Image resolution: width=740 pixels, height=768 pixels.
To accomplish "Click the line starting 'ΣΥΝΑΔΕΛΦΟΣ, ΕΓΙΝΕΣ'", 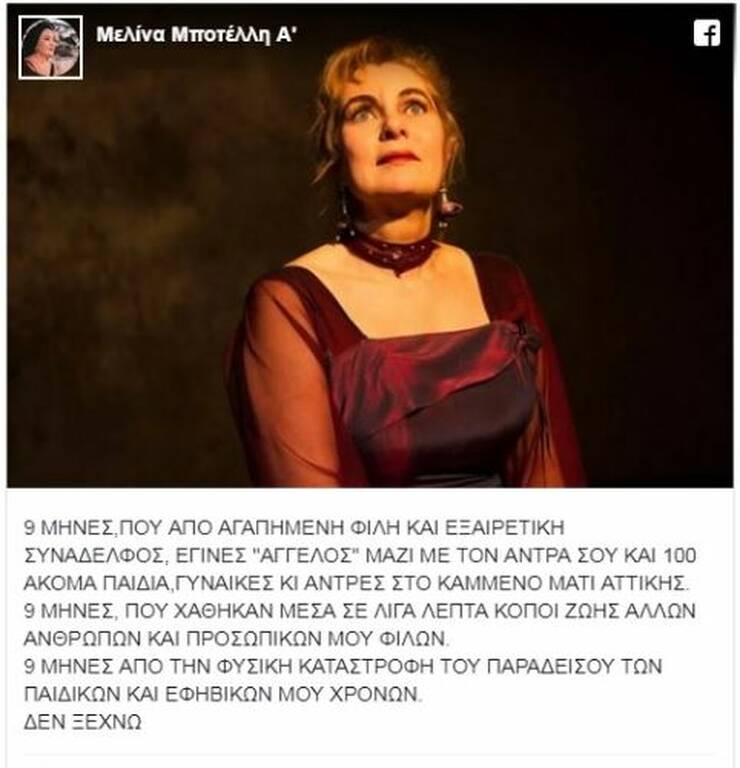I will pos(360,555).
